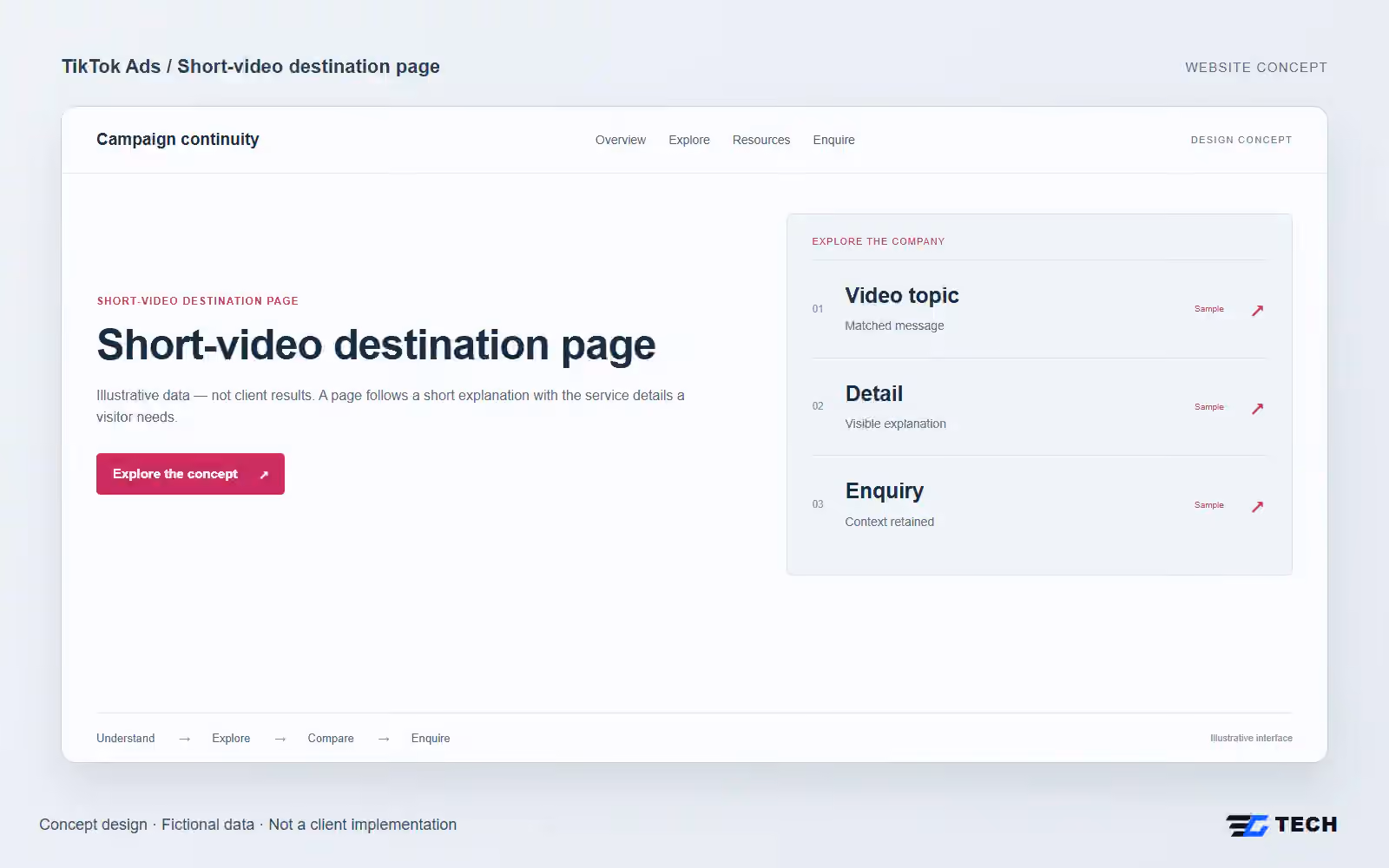Image resolution: width=1389 pixels, height=868 pixels.
Task: Click the Compare step in footer
Action: (331, 738)
